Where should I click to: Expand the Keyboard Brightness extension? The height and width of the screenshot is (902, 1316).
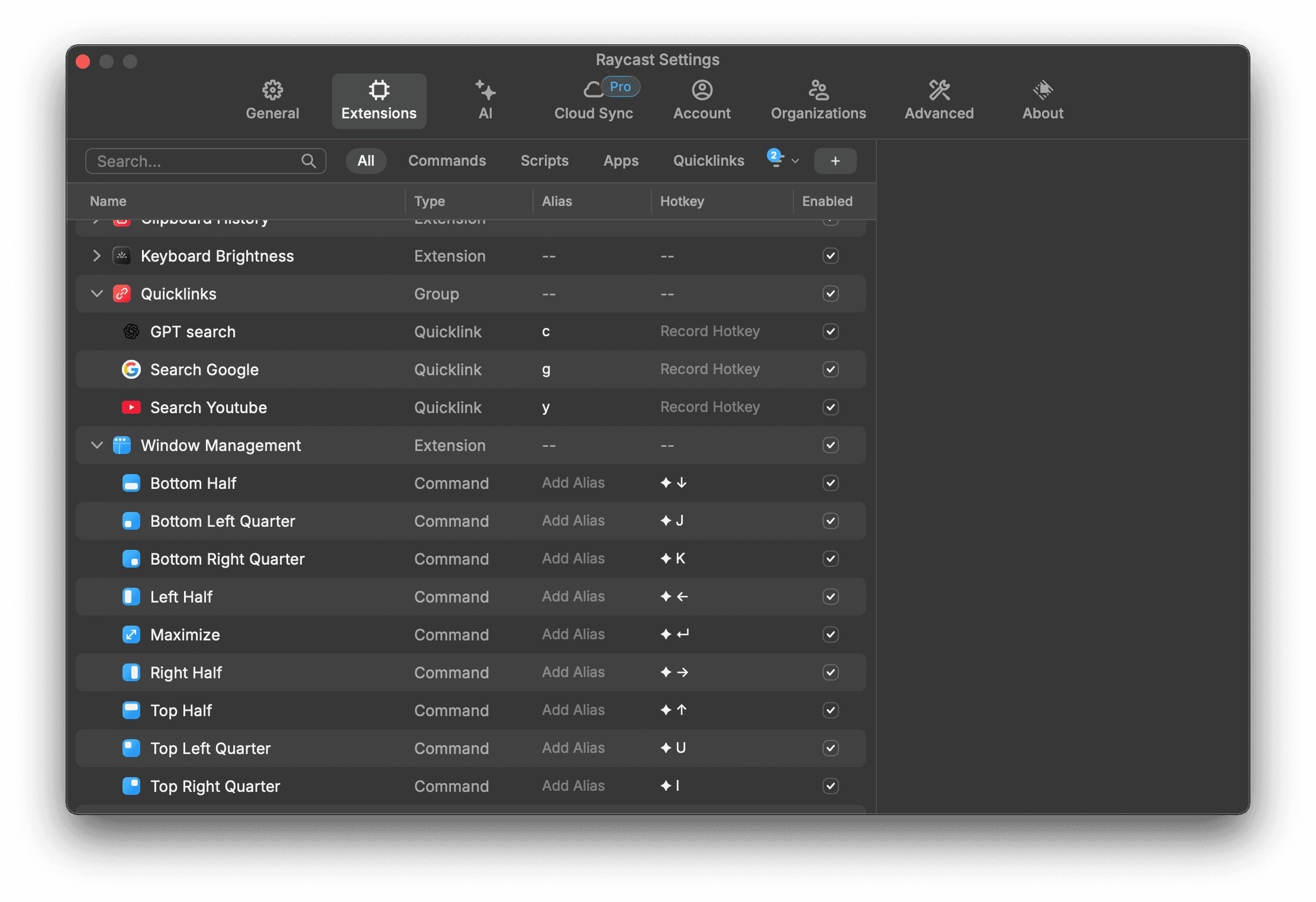click(96, 256)
